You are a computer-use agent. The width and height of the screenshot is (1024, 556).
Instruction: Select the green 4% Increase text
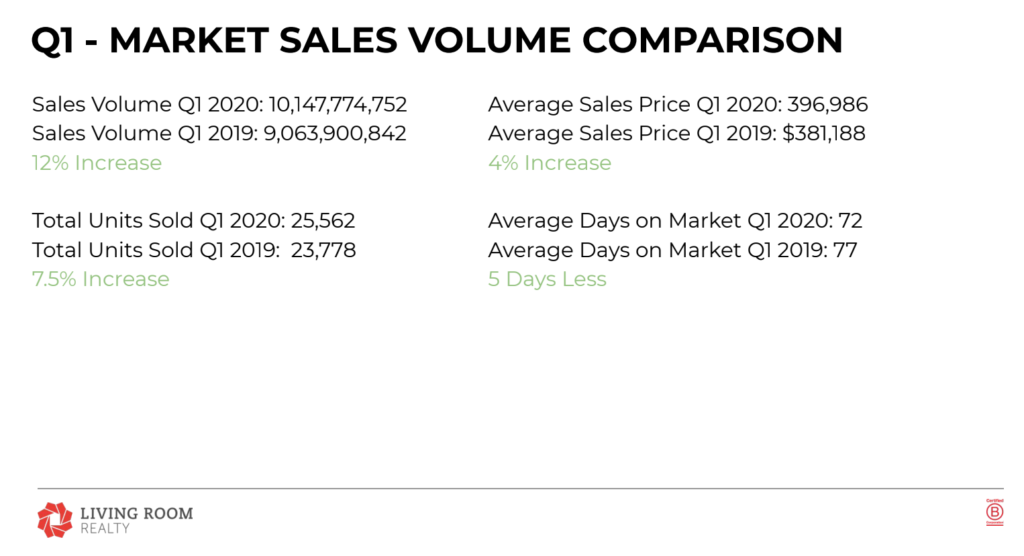(550, 163)
